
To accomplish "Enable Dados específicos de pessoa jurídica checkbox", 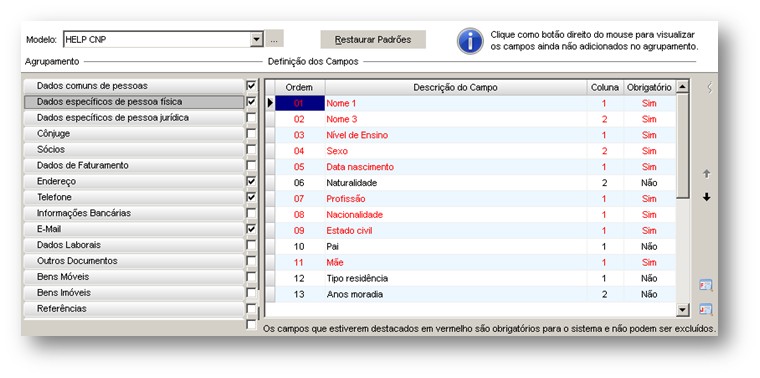I will point(251,118).
